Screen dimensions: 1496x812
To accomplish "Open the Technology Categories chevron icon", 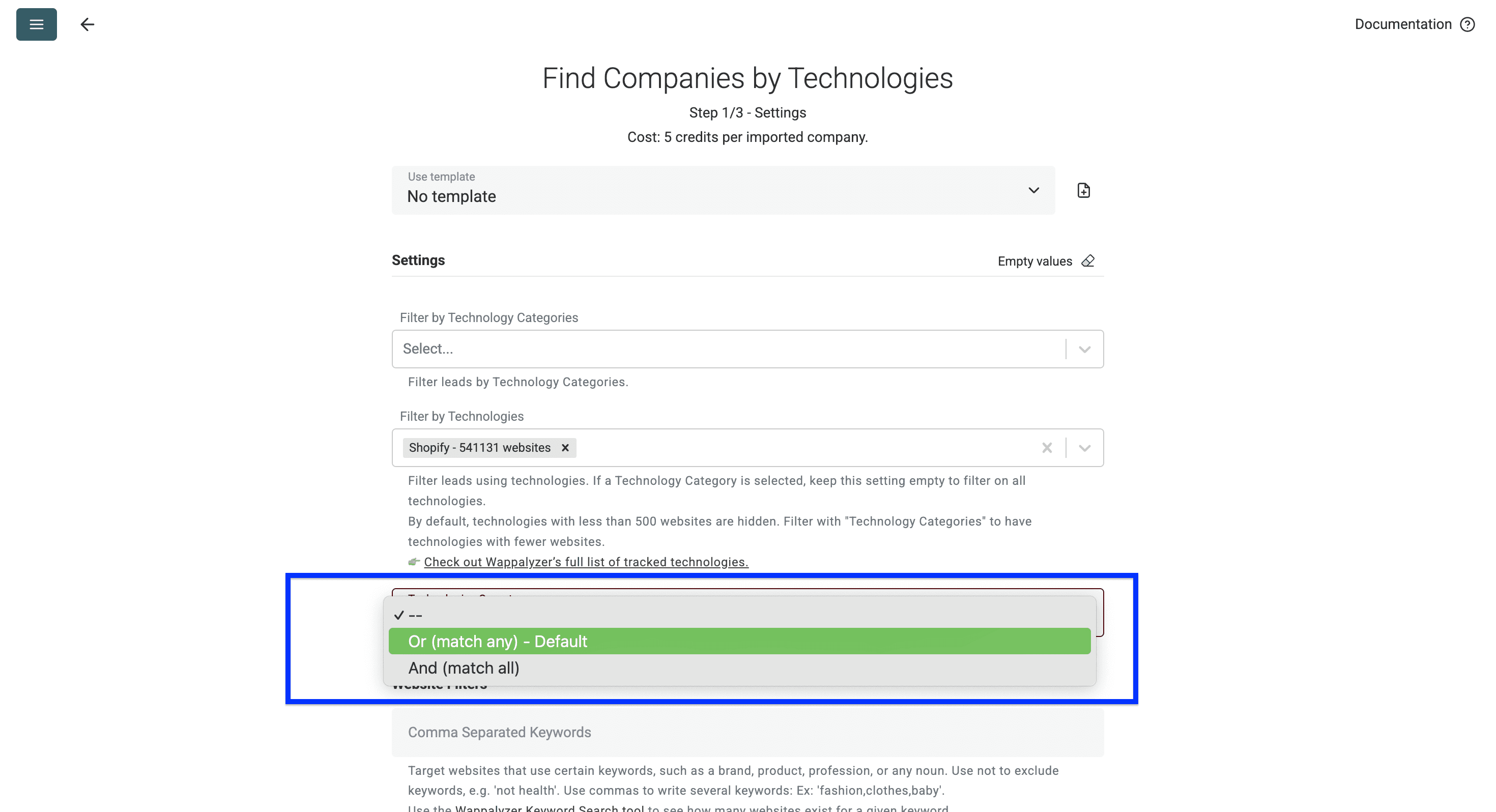I will tap(1084, 349).
